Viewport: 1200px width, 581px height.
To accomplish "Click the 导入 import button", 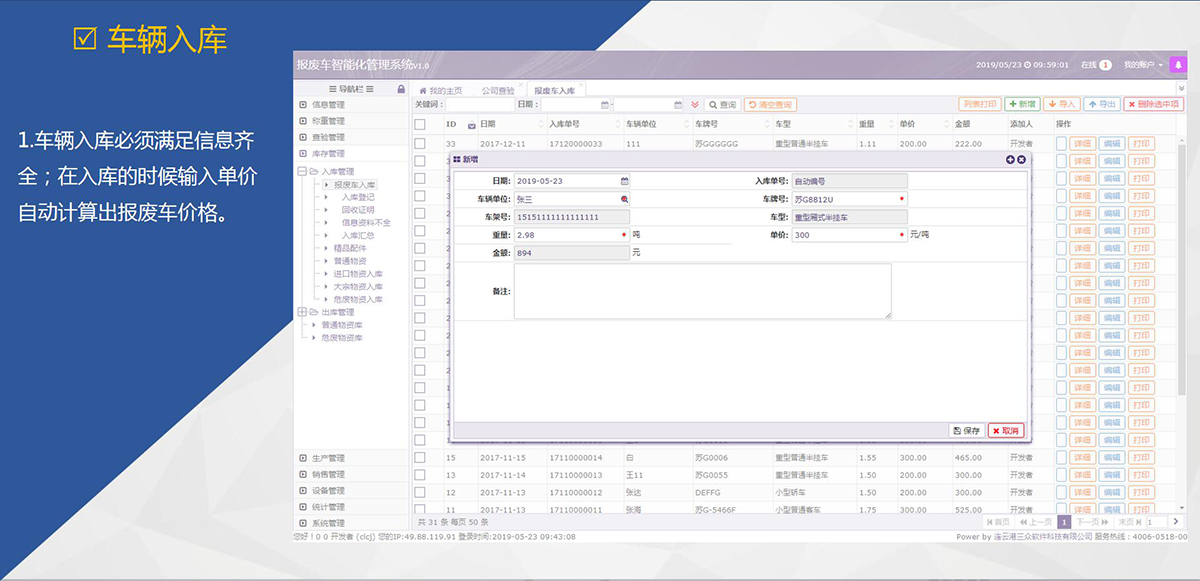I will [1063, 104].
